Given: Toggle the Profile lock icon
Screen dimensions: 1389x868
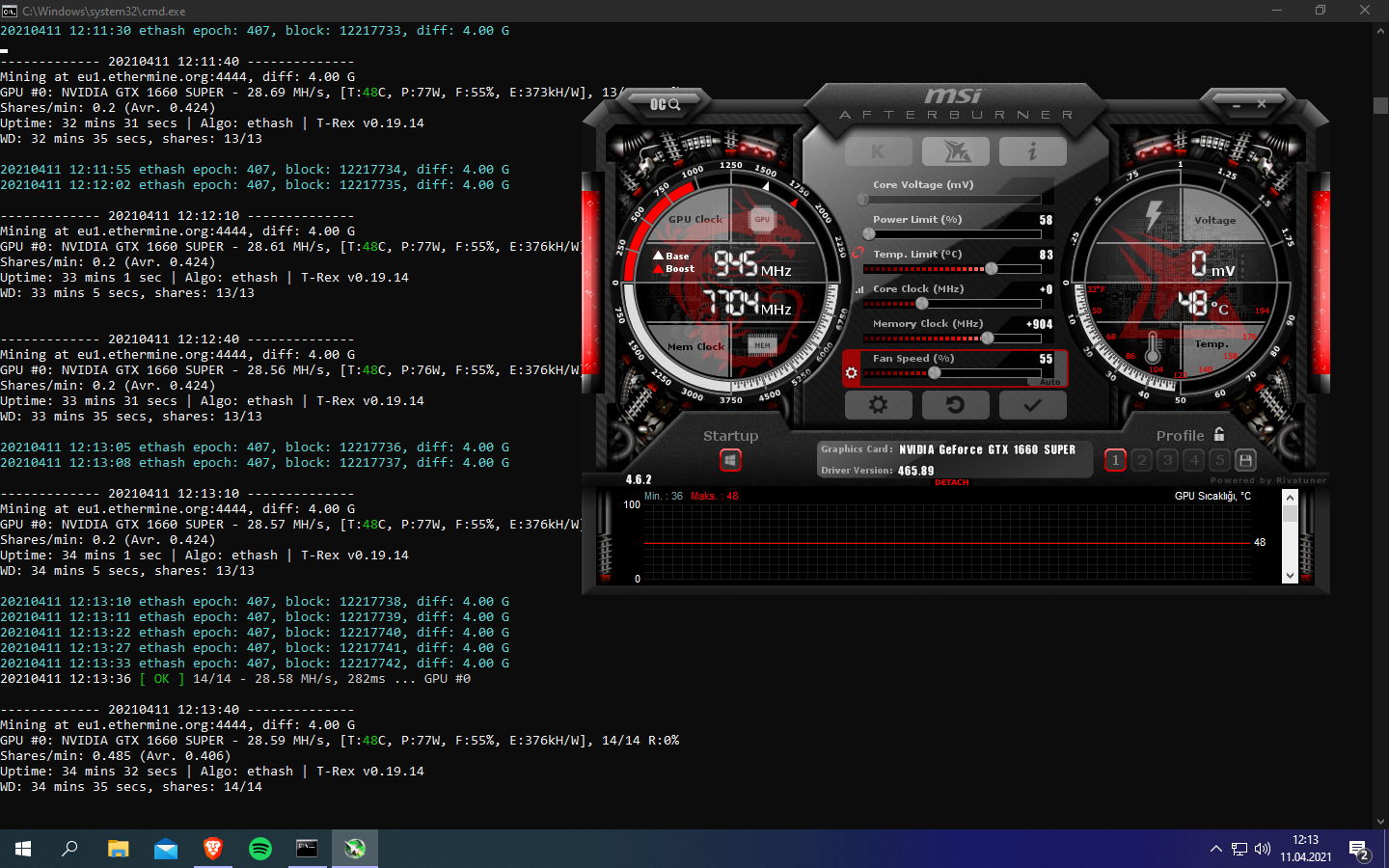Looking at the screenshot, I should tap(1219, 435).
